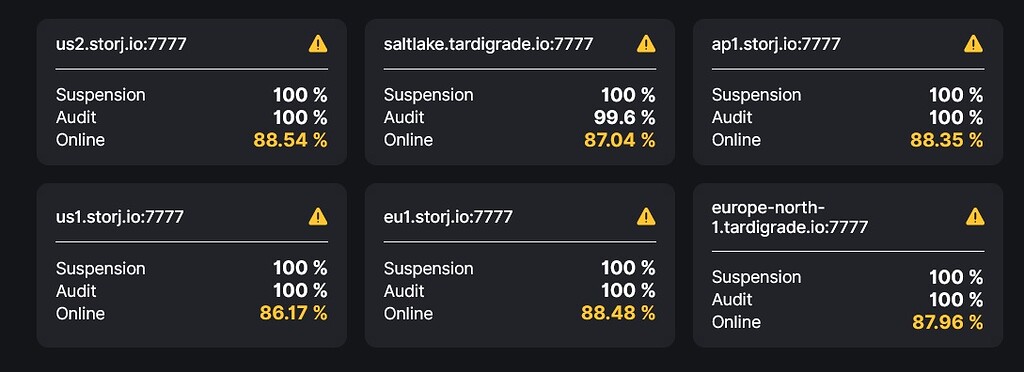Image resolution: width=1024 pixels, height=372 pixels.
Task: Open the ap1.storj.io:7777 satellite heading
Action: [x=776, y=44]
